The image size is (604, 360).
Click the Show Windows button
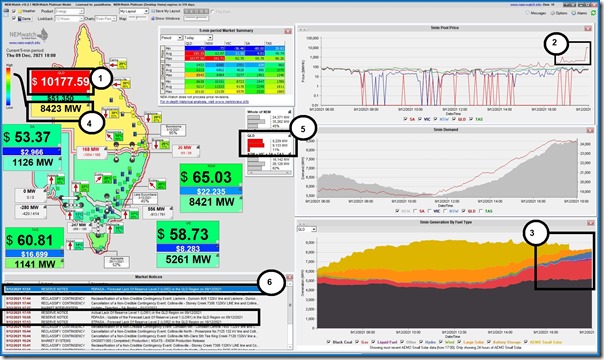(166, 18)
